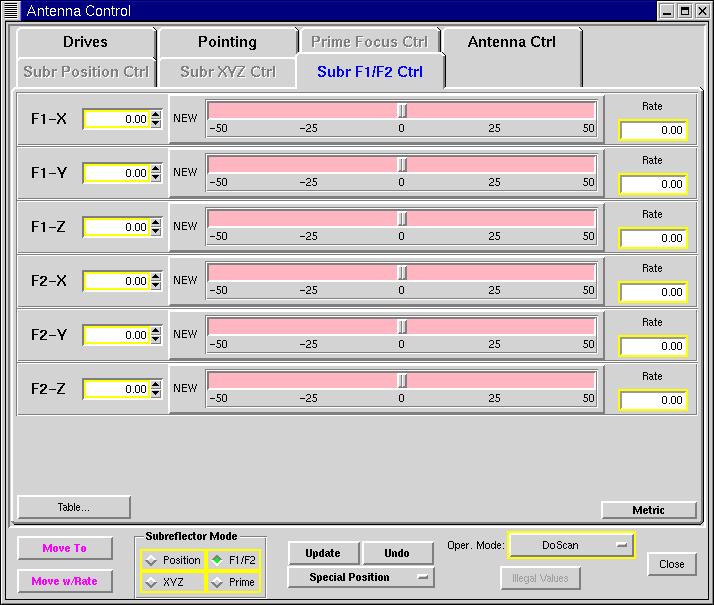Click the F2-Z slider handle
714x605 pixels.
click(402, 381)
